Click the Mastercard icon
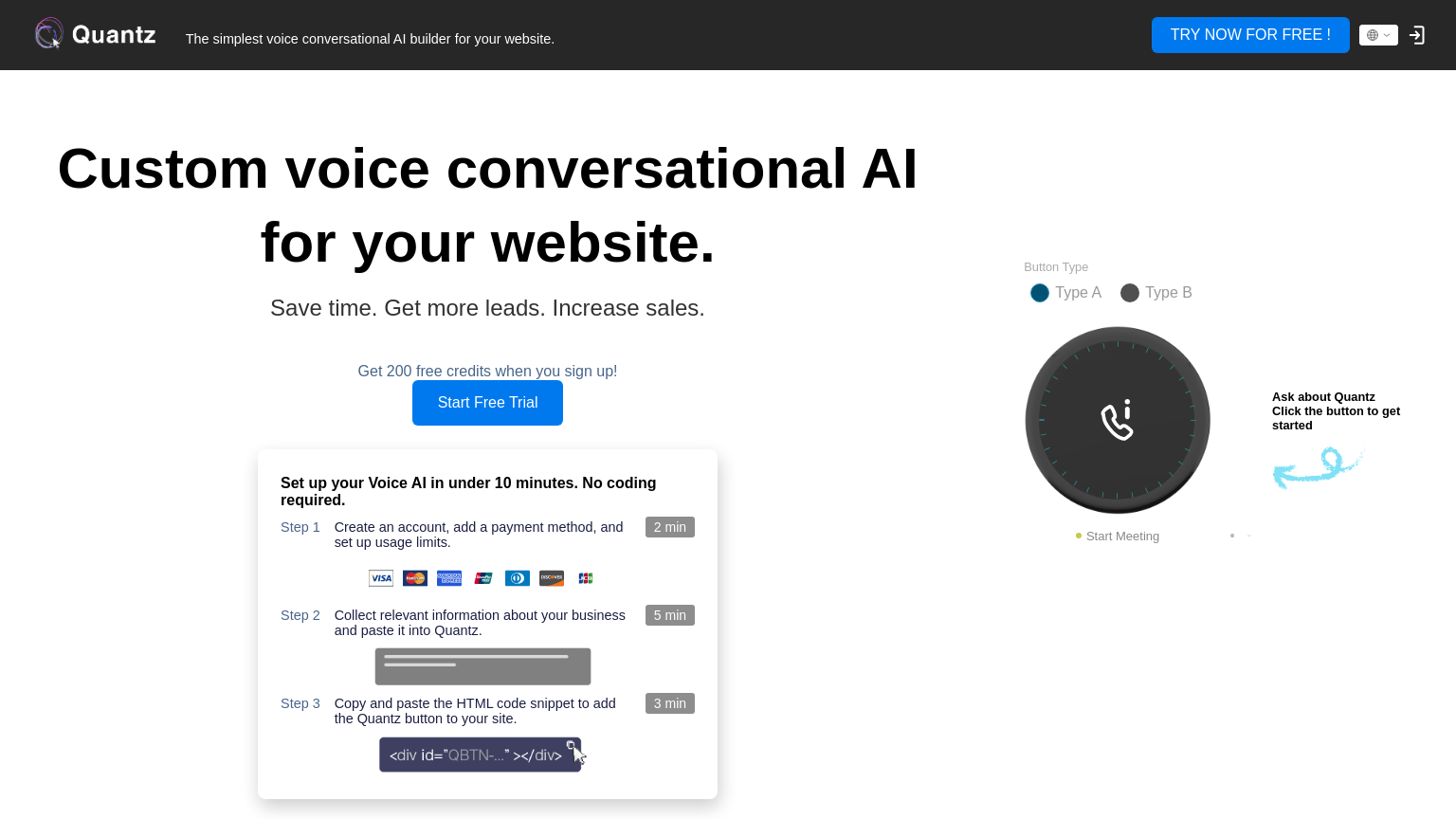Image resolution: width=1456 pixels, height=819 pixels. (x=415, y=578)
